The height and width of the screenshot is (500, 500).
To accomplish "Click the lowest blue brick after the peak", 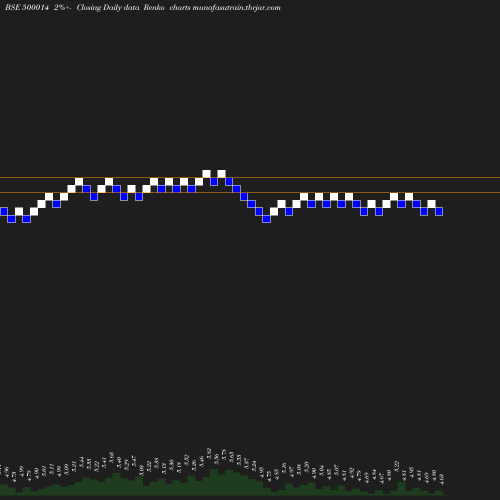I will click(x=266, y=219).
